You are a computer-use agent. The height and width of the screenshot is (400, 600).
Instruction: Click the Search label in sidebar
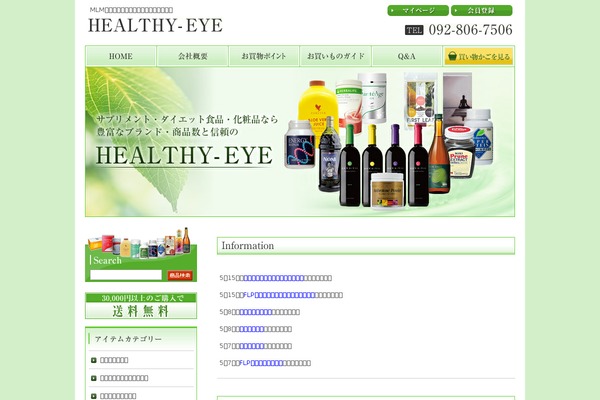pos(107,260)
